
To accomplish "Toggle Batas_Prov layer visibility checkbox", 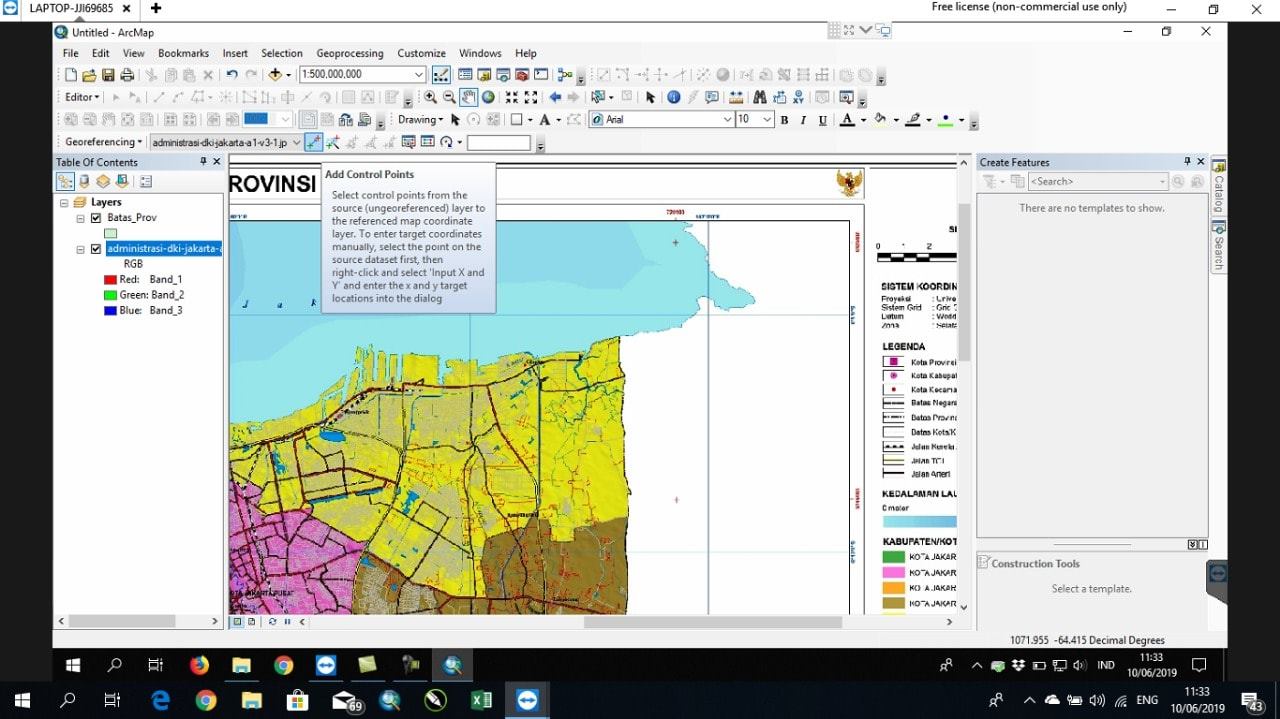I will [x=96, y=217].
